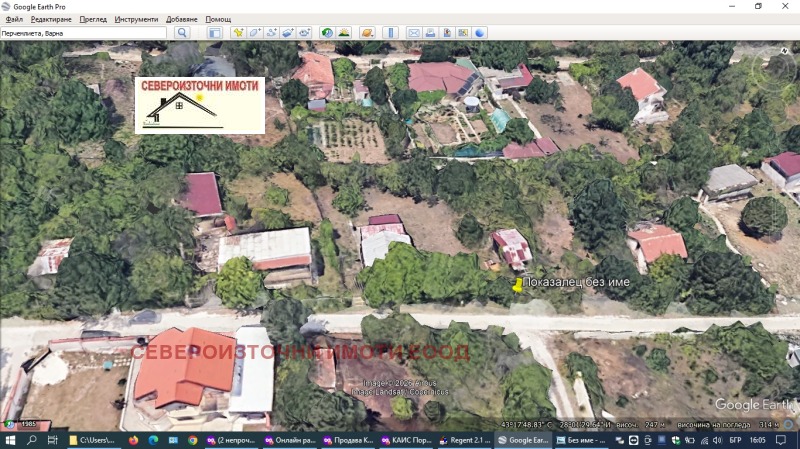The width and height of the screenshot is (800, 449).
Task: Print the current view
Action: tap(430, 33)
